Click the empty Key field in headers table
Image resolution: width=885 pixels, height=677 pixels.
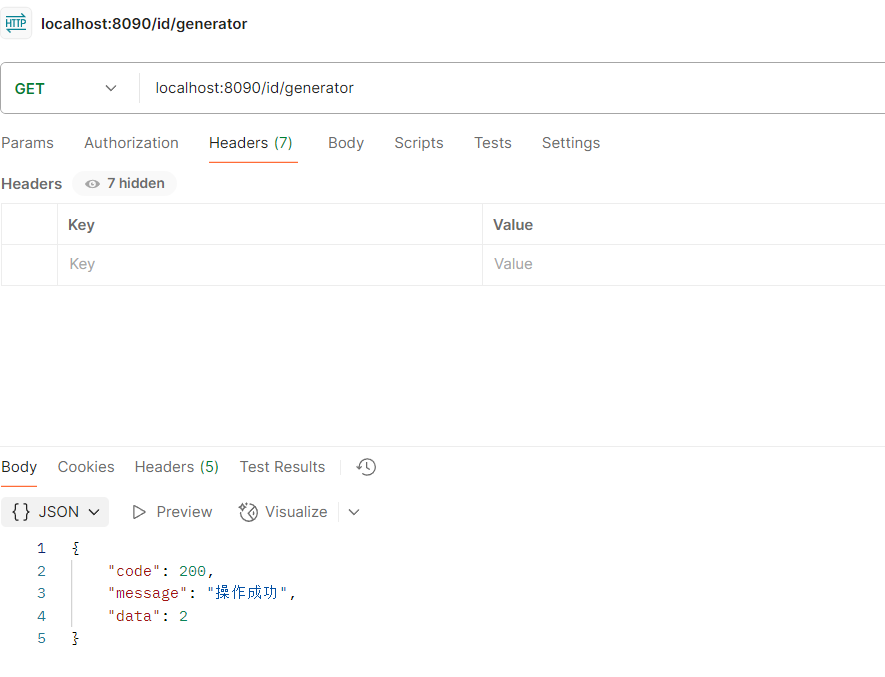200,263
